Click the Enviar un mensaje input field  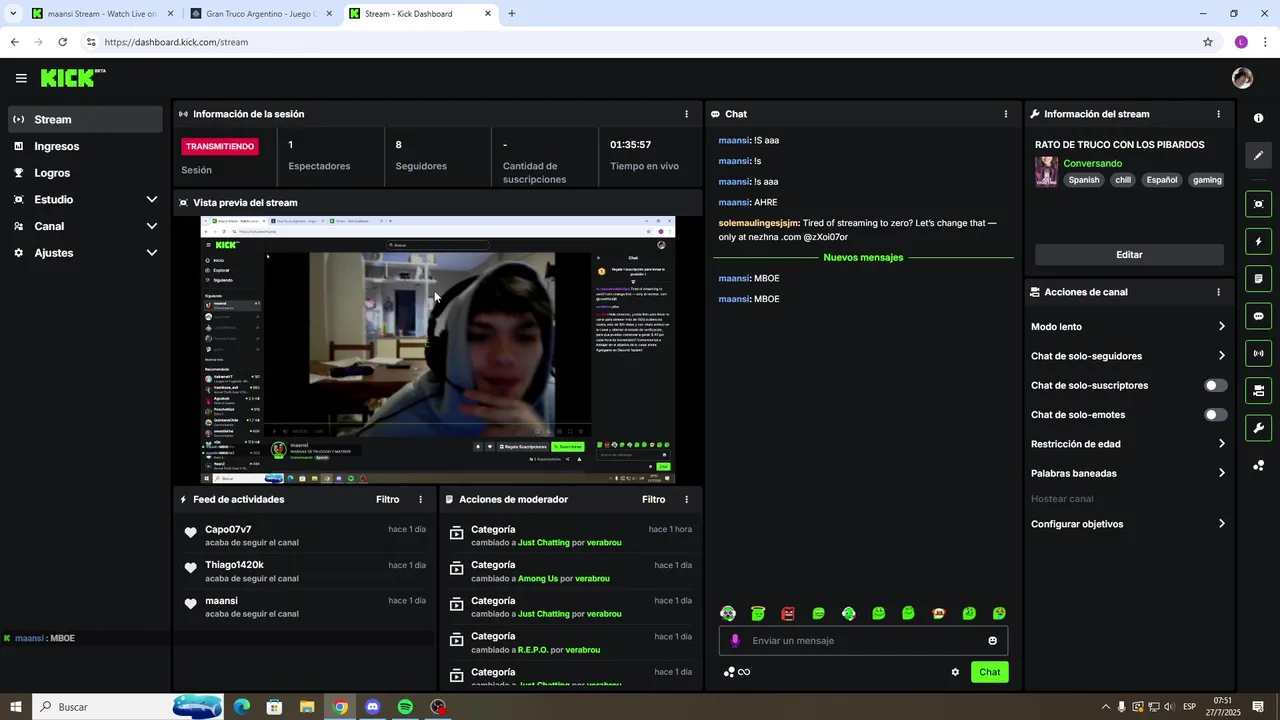863,641
